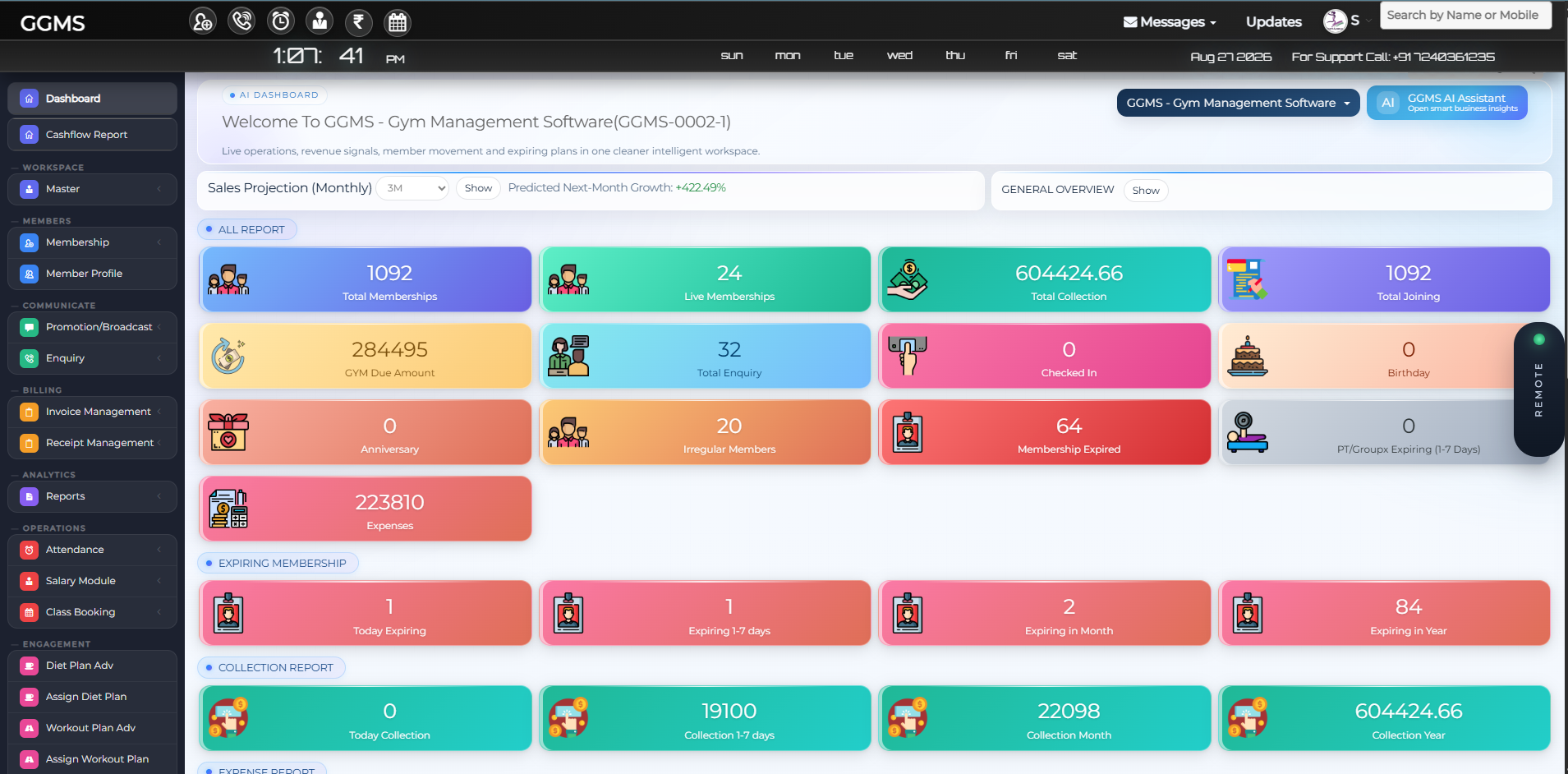1568x774 pixels.
Task: Click the Total Collection money hand icon
Action: tap(908, 279)
